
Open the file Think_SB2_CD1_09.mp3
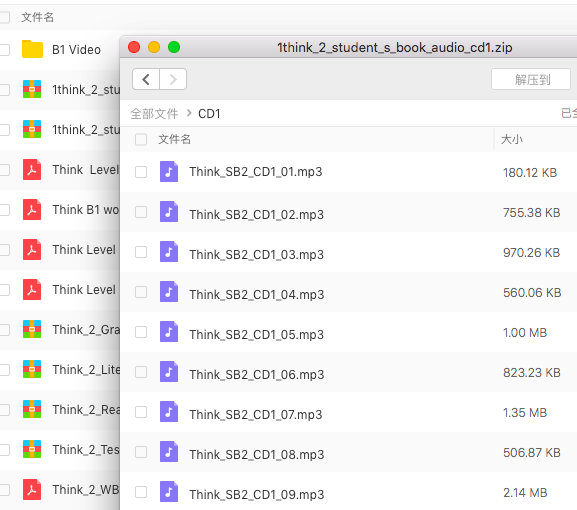coord(257,495)
